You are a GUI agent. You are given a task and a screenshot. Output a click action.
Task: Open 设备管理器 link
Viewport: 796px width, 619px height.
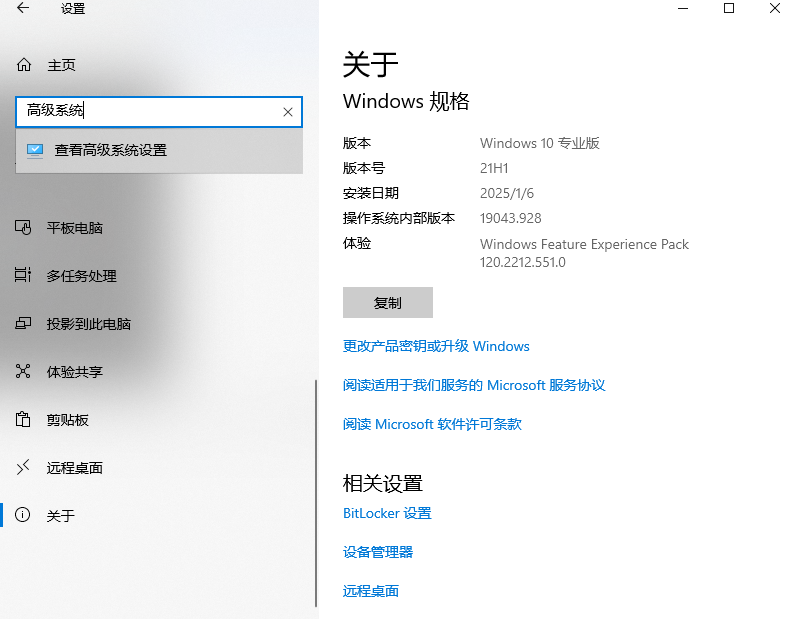(x=378, y=552)
